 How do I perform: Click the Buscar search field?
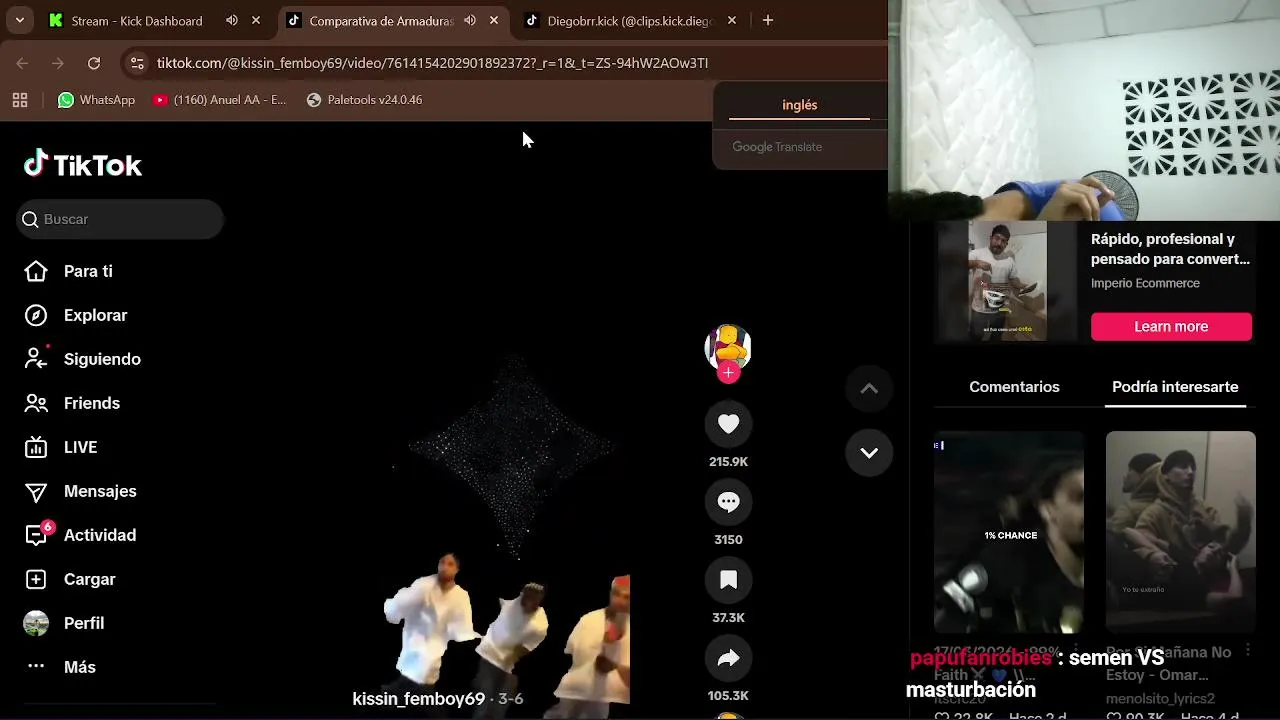(x=120, y=219)
